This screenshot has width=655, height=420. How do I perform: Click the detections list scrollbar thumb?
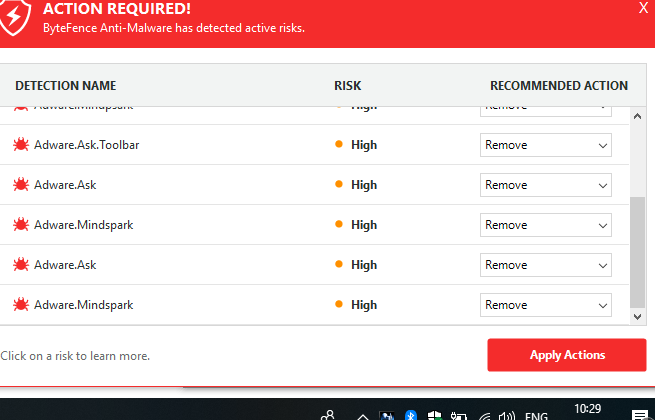pos(637,252)
